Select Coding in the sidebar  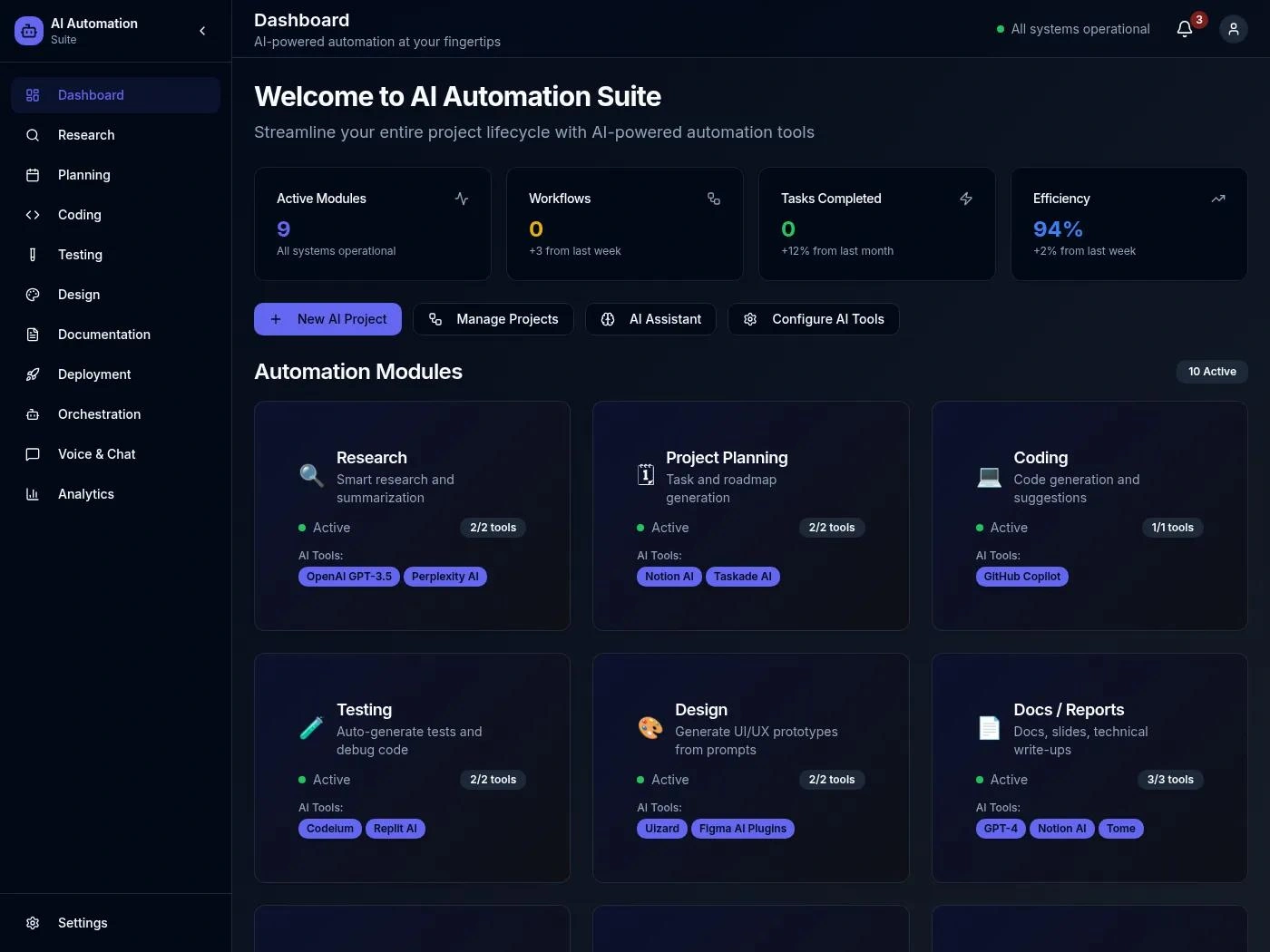(115, 215)
